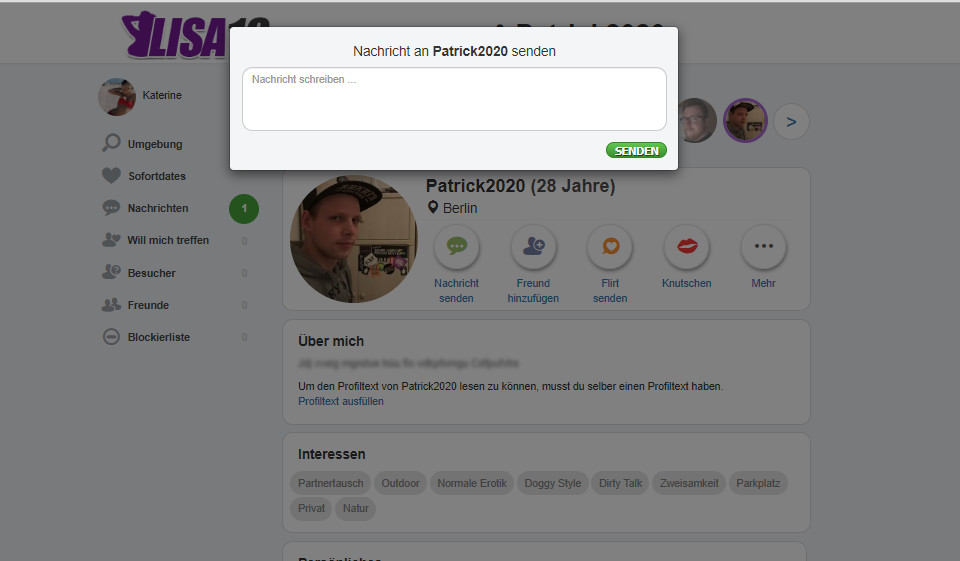Click the Freunde sidebar icon

pyautogui.click(x=111, y=305)
